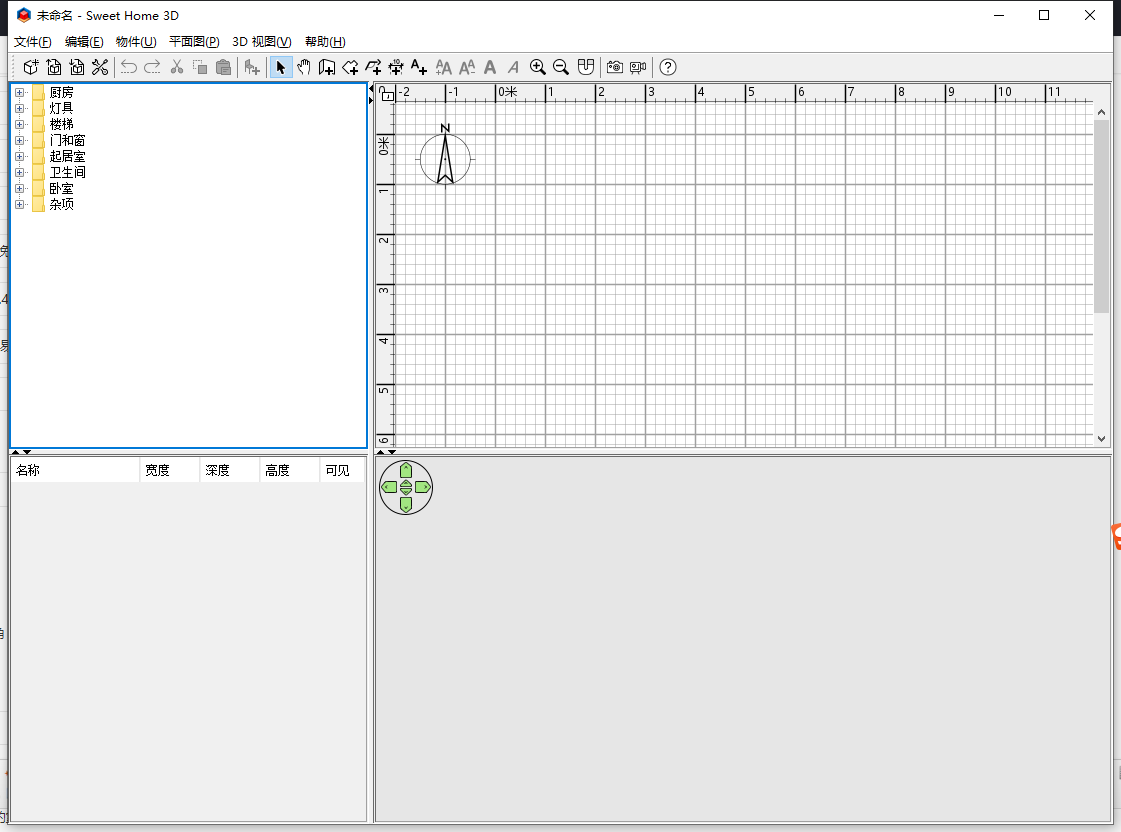Click the 3D view center elevation control

click(x=406, y=487)
